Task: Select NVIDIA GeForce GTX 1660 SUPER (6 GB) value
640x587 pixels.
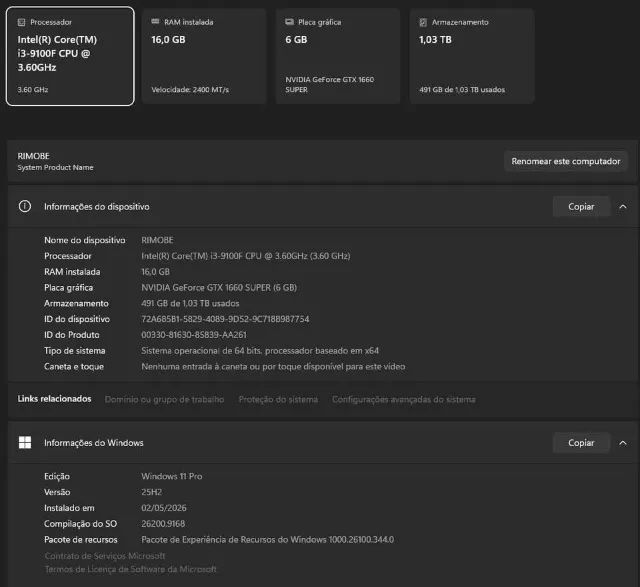Action: click(219, 287)
